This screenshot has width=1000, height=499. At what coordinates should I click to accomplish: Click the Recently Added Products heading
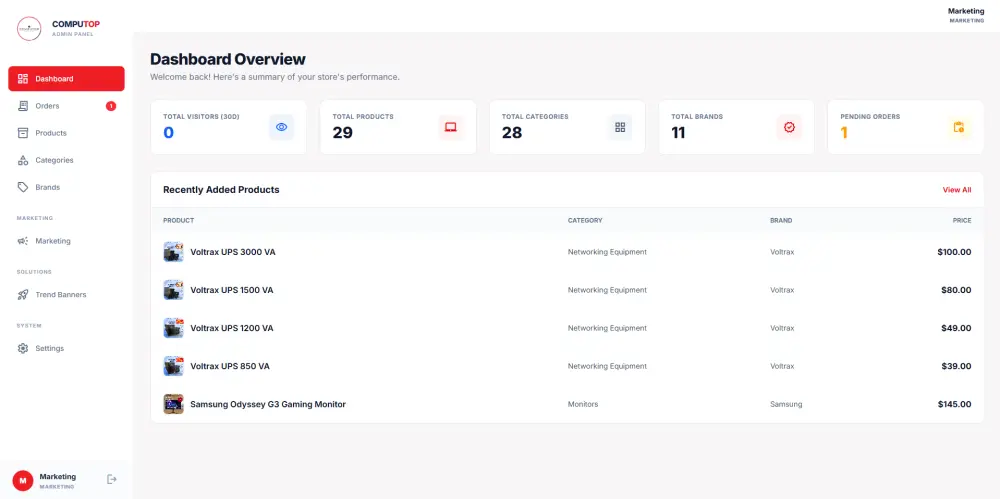[x=221, y=190]
